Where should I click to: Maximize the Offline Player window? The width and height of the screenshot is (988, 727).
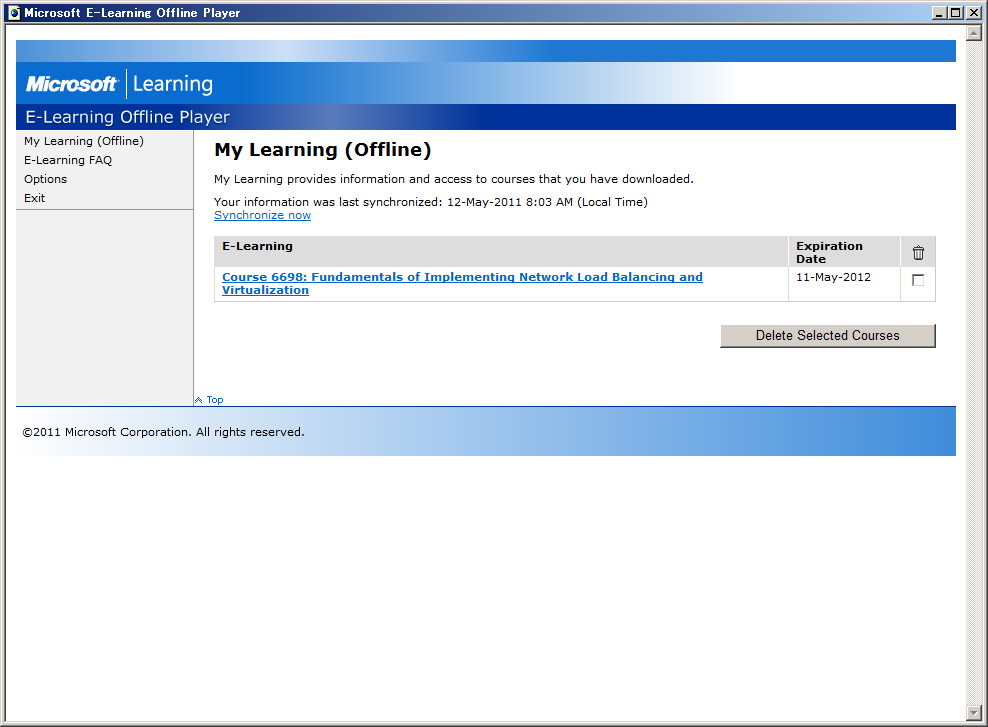coord(956,13)
